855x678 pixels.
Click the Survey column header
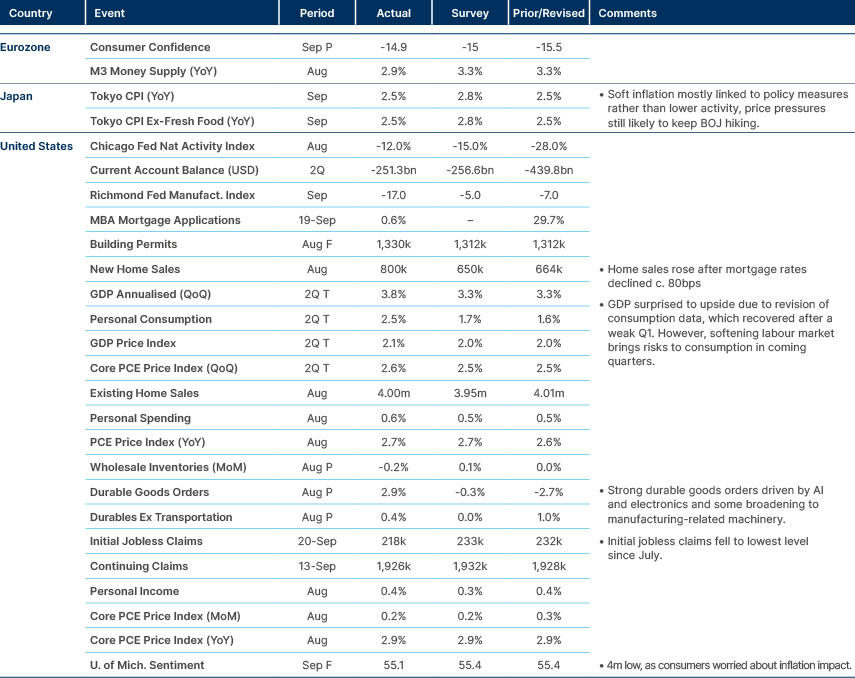point(470,13)
